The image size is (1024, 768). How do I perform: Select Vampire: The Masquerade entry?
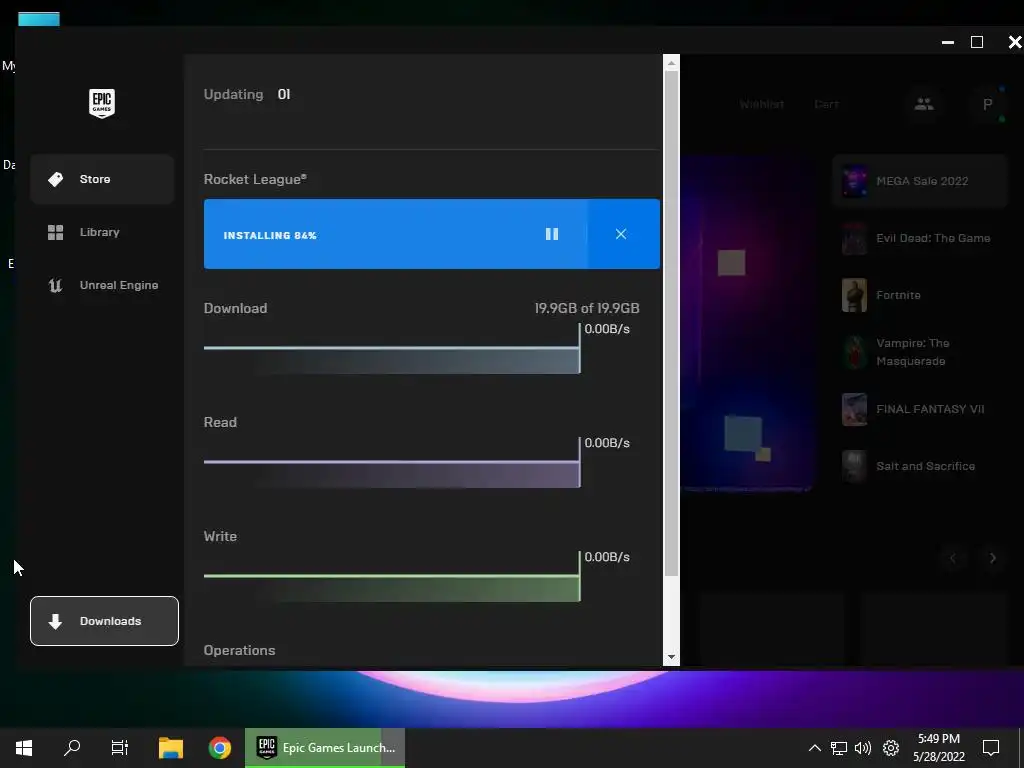[920, 352]
